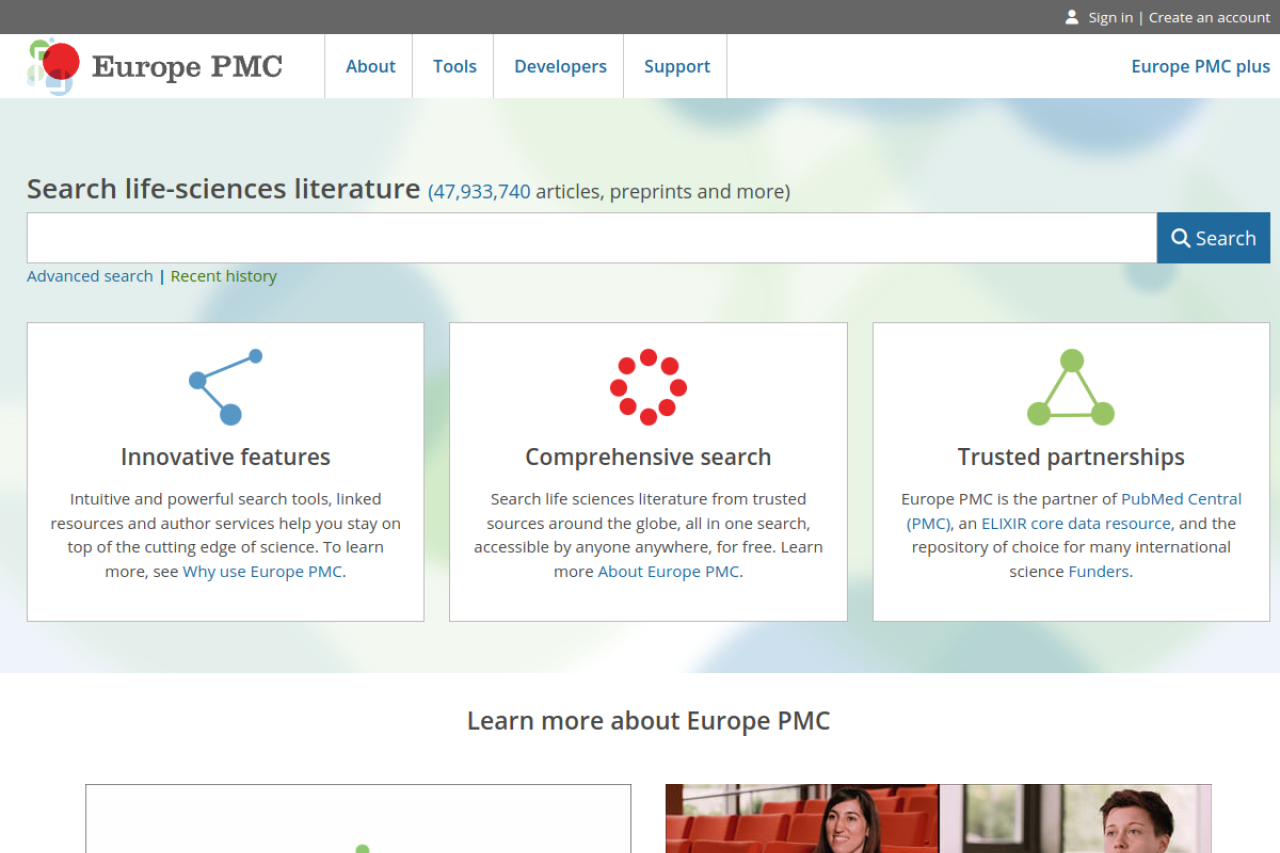
Task: Open the Support menu
Action: 676,66
